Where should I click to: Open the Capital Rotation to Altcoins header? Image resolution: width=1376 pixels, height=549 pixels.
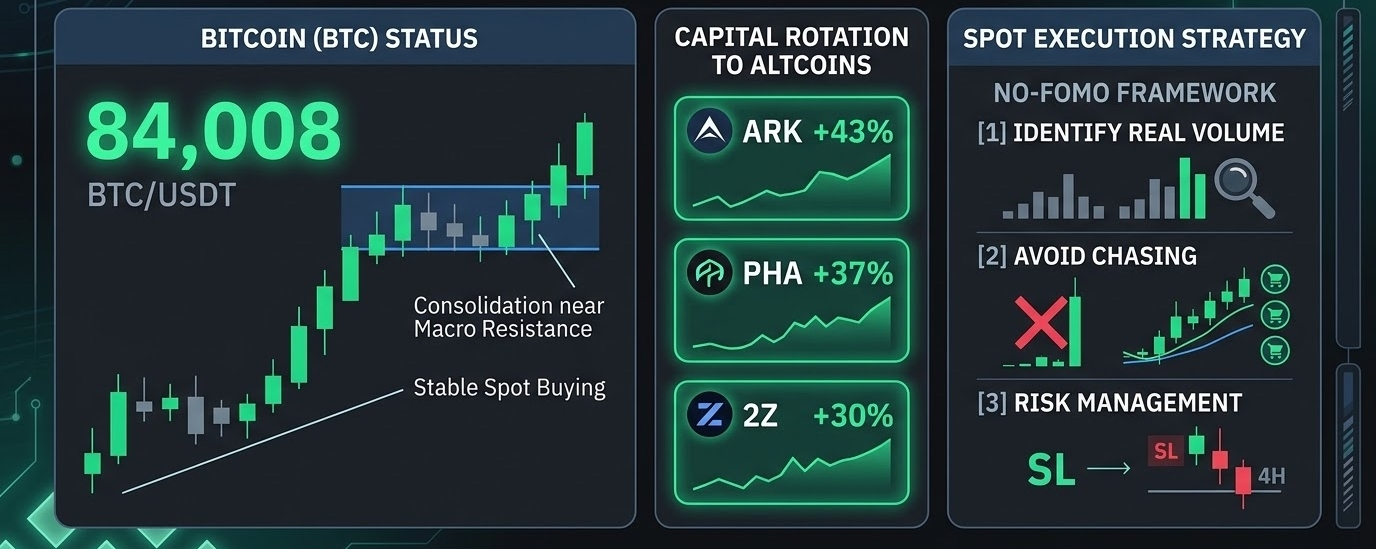[x=792, y=51]
